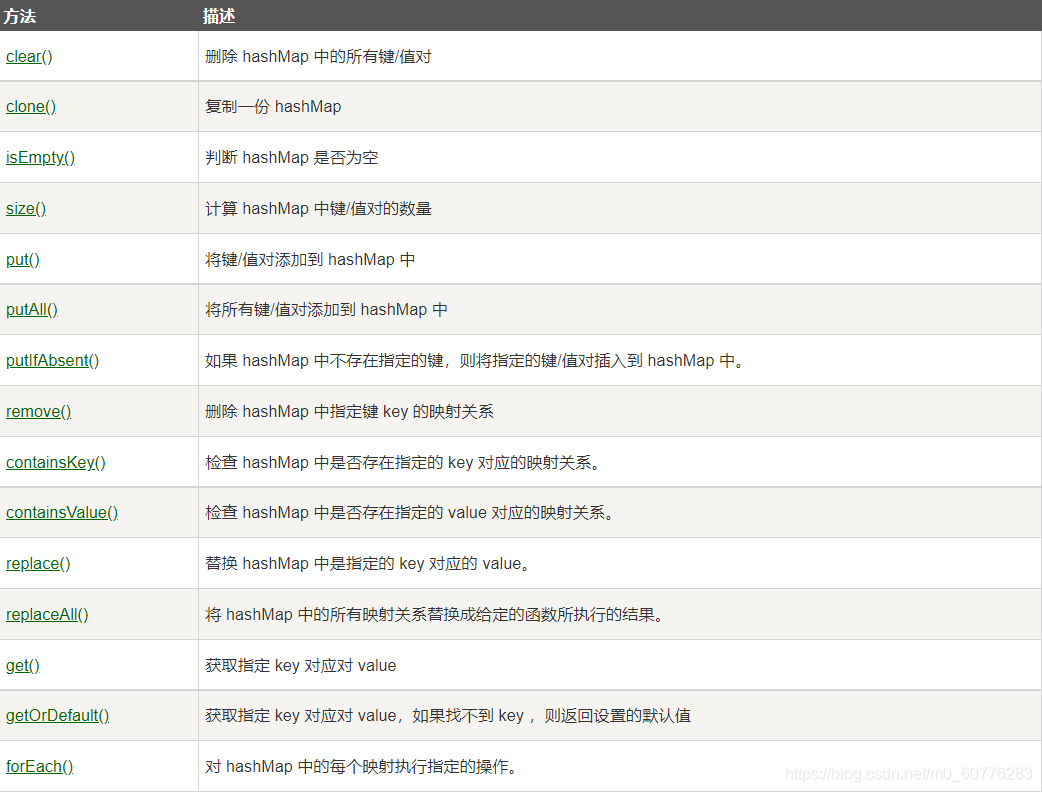The width and height of the screenshot is (1042, 792).
Task: Open the putIfAbsent() method link
Action: pyautogui.click(x=52, y=360)
